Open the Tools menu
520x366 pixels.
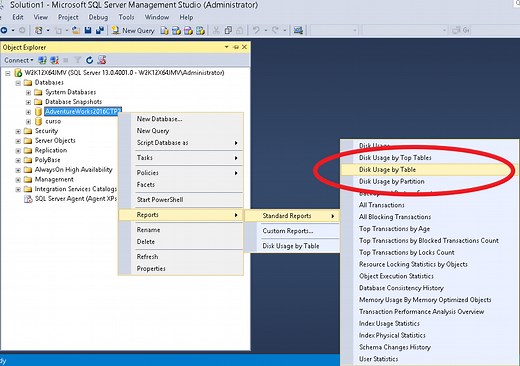pos(126,17)
